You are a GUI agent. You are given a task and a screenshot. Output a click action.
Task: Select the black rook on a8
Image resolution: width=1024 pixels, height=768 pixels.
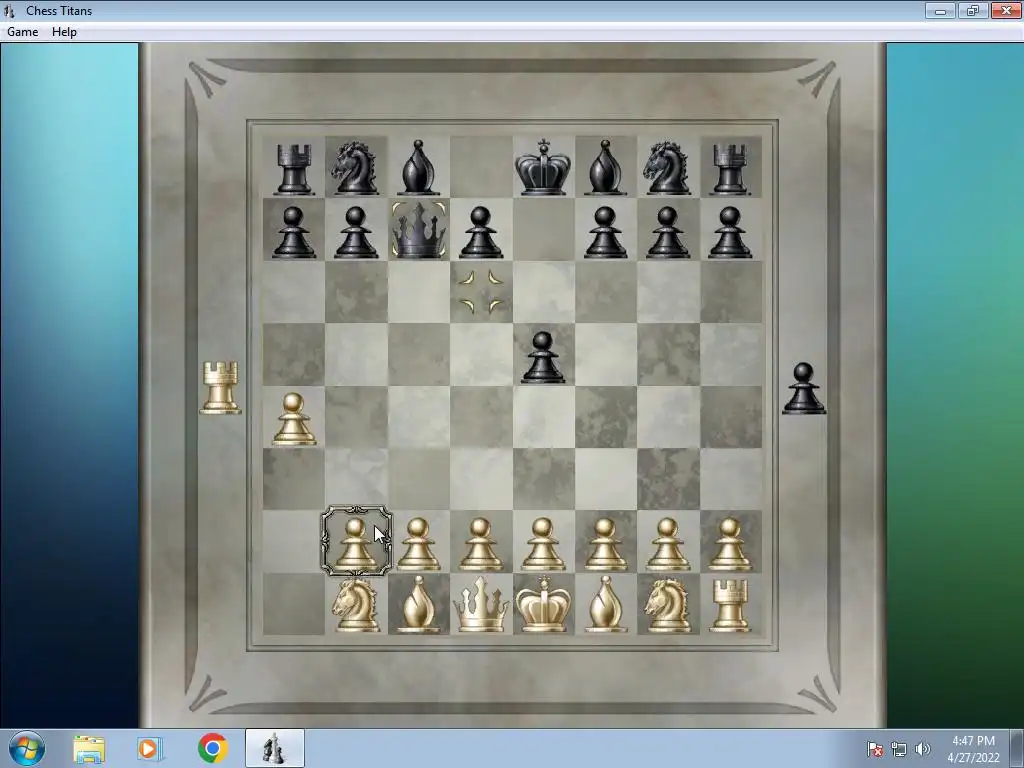tap(293, 170)
